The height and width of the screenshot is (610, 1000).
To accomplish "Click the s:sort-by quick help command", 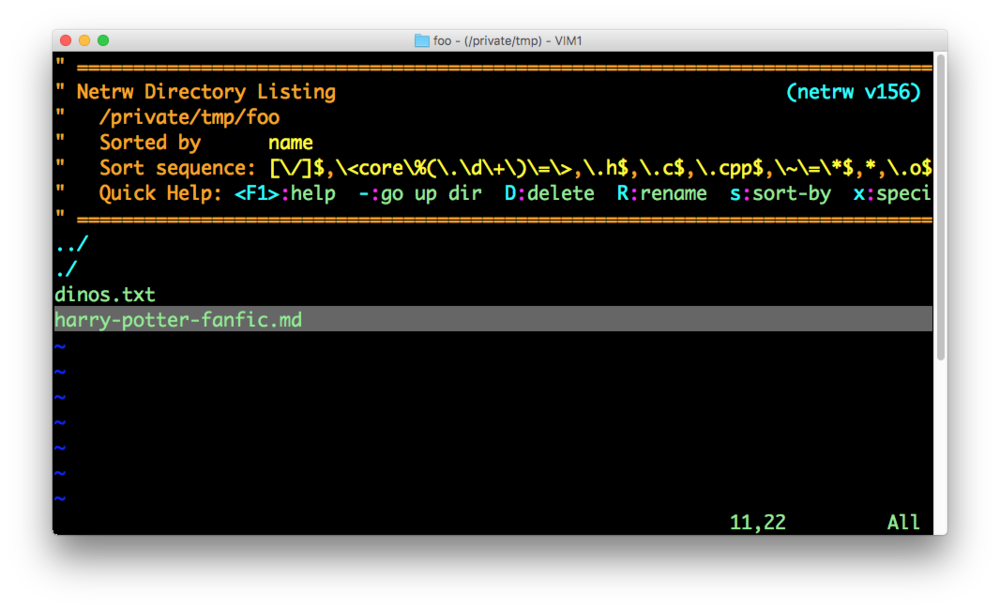I will click(781, 193).
